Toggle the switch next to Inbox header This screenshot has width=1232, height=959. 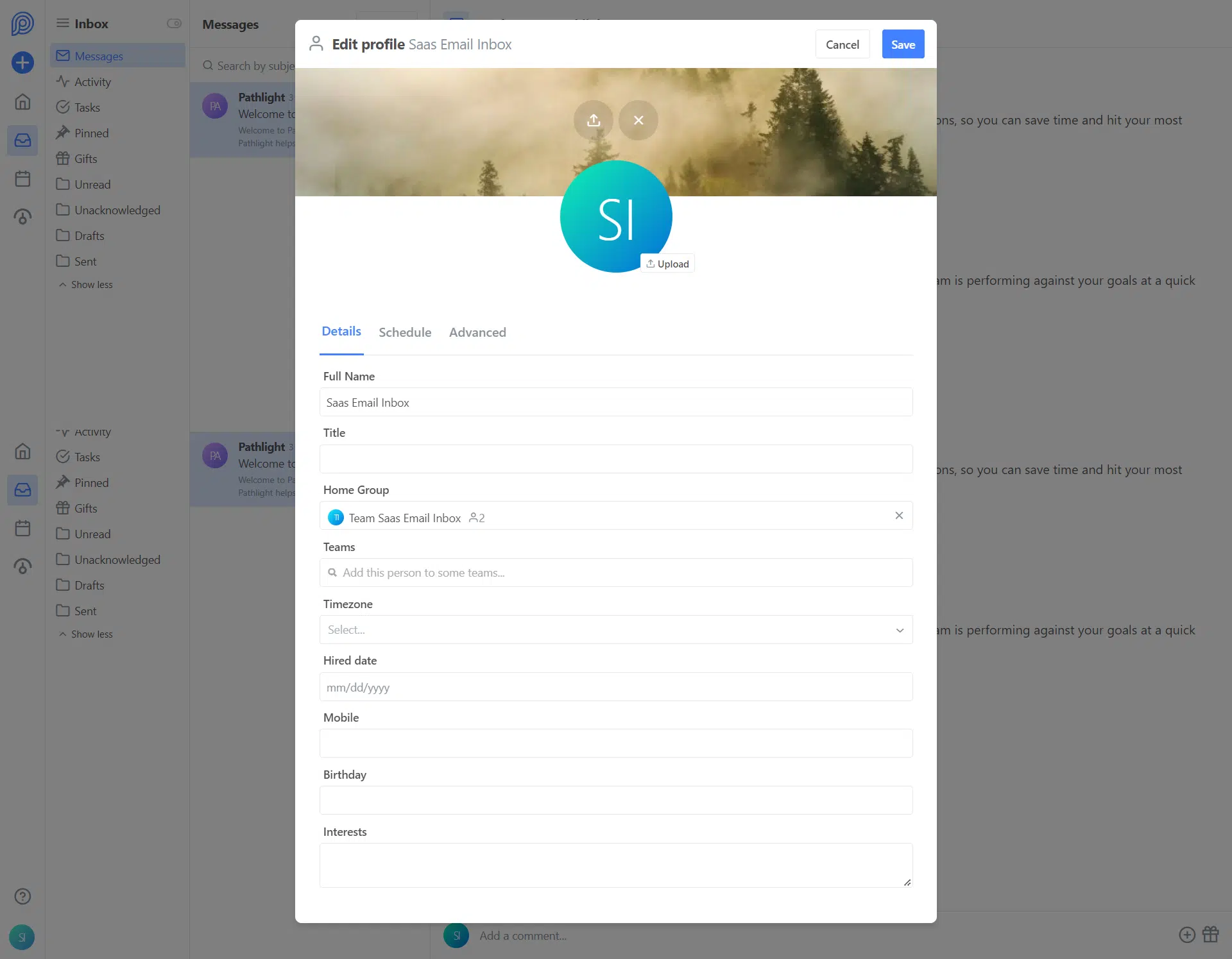(x=174, y=24)
